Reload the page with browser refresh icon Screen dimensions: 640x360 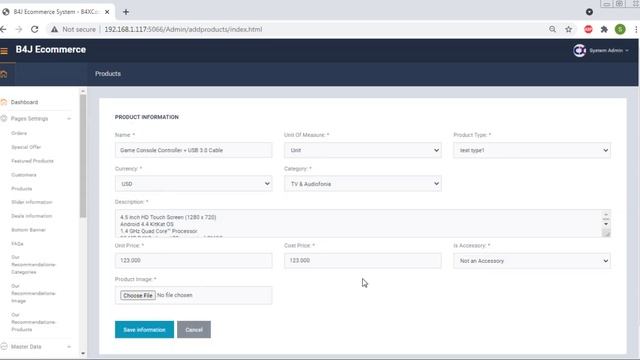pos(35,29)
